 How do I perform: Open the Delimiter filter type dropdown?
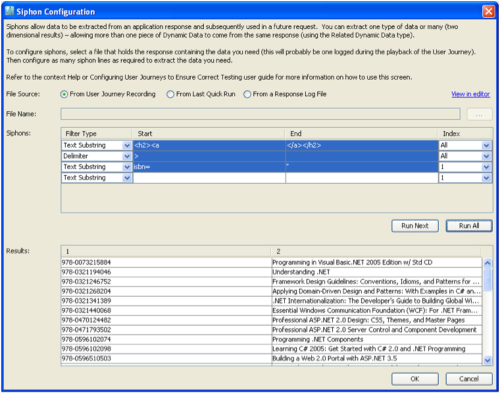127,156
